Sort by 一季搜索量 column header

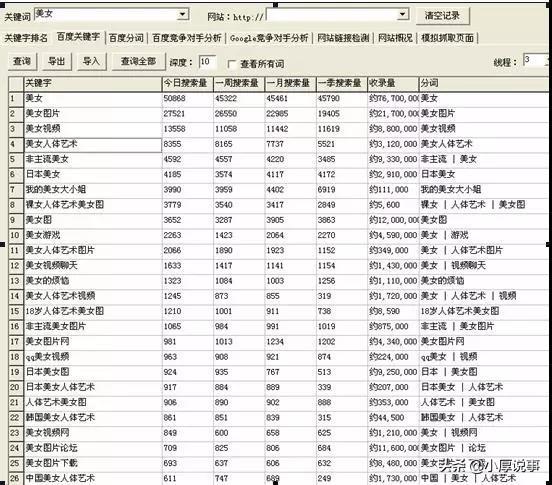[x=341, y=84]
